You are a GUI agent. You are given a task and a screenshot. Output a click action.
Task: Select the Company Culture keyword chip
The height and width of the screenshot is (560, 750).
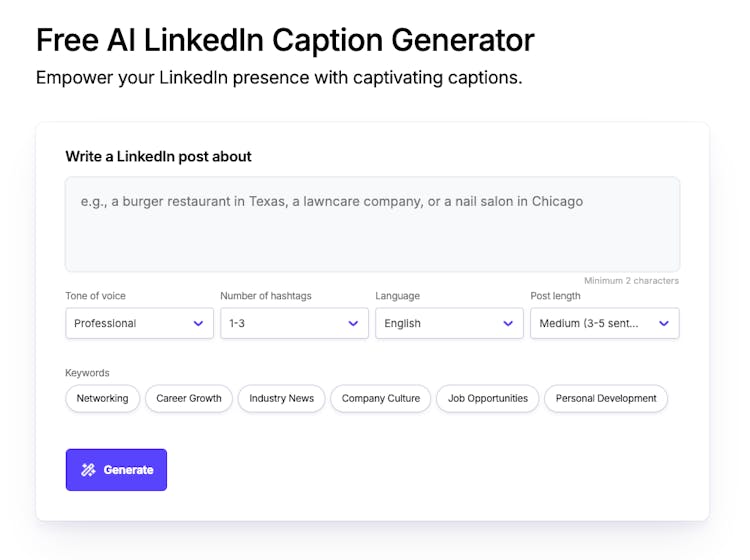381,398
